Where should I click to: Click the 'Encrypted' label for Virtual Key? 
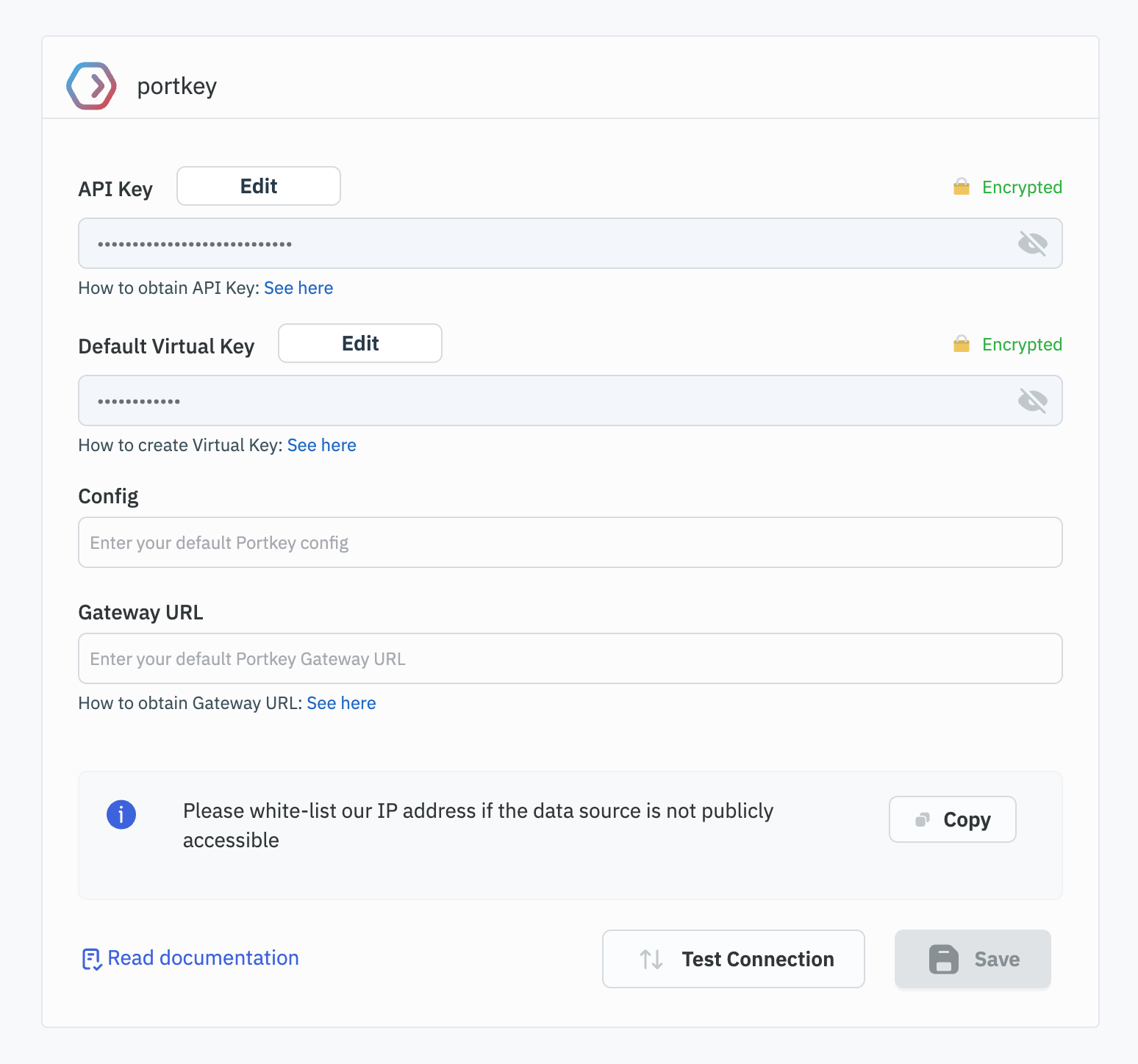(1022, 345)
